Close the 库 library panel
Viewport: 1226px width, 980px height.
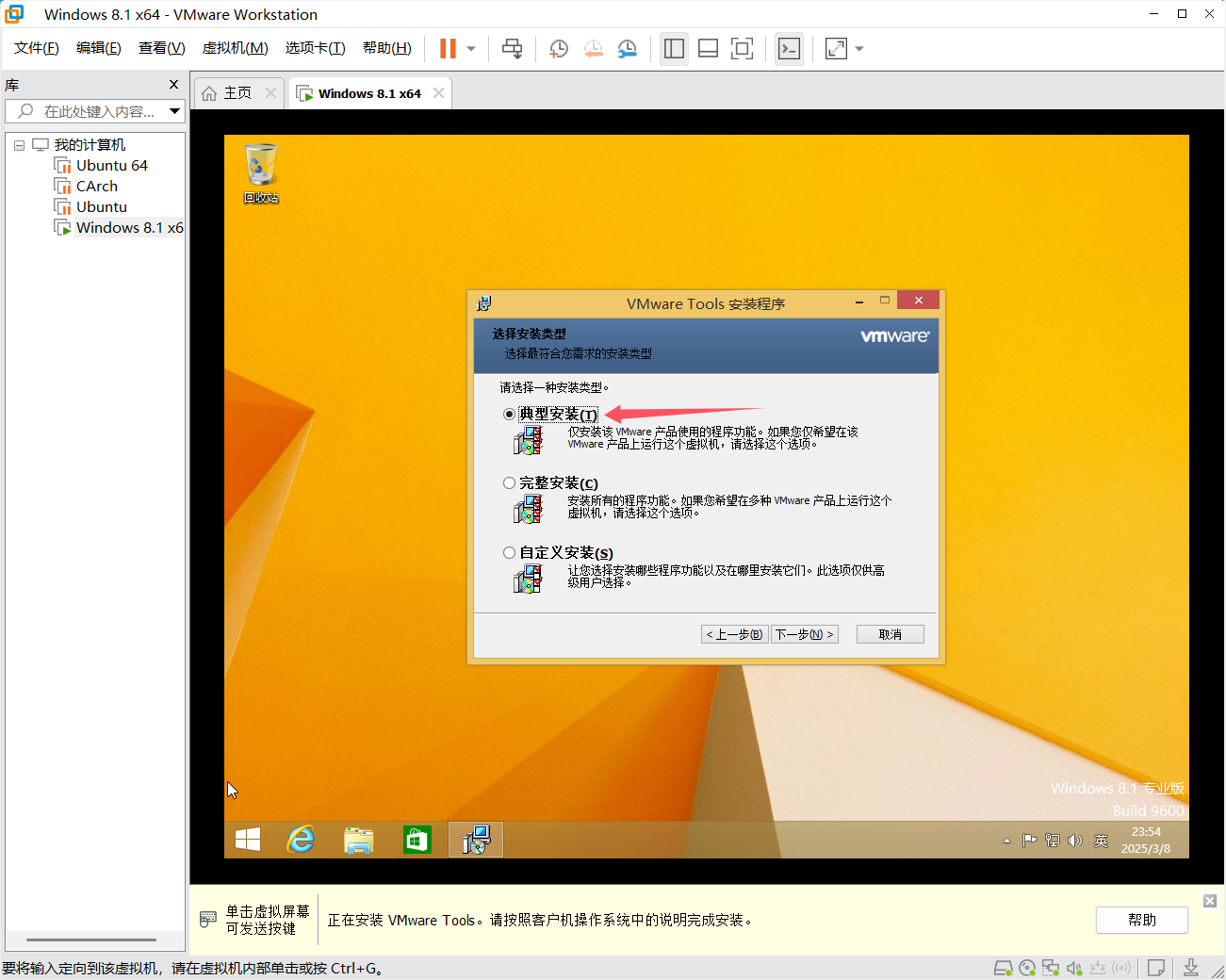point(173,84)
